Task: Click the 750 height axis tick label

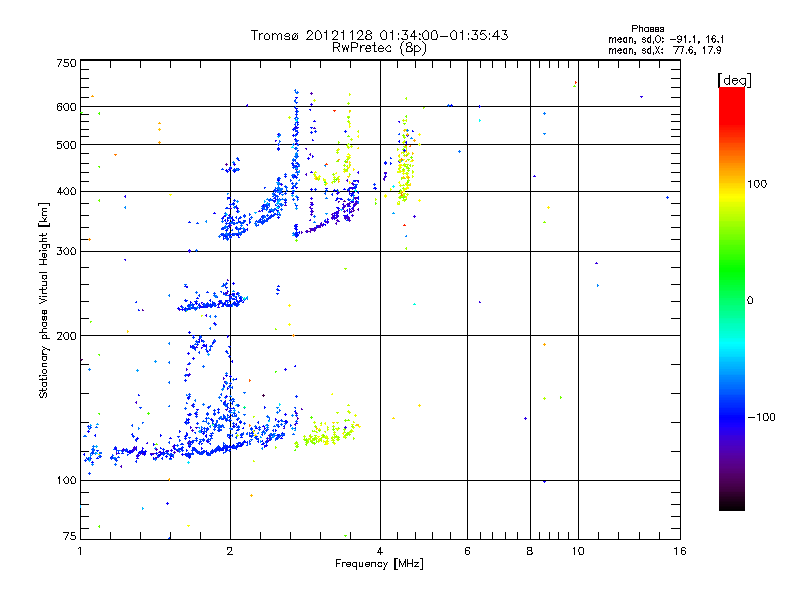Action: pyautogui.click(x=66, y=63)
